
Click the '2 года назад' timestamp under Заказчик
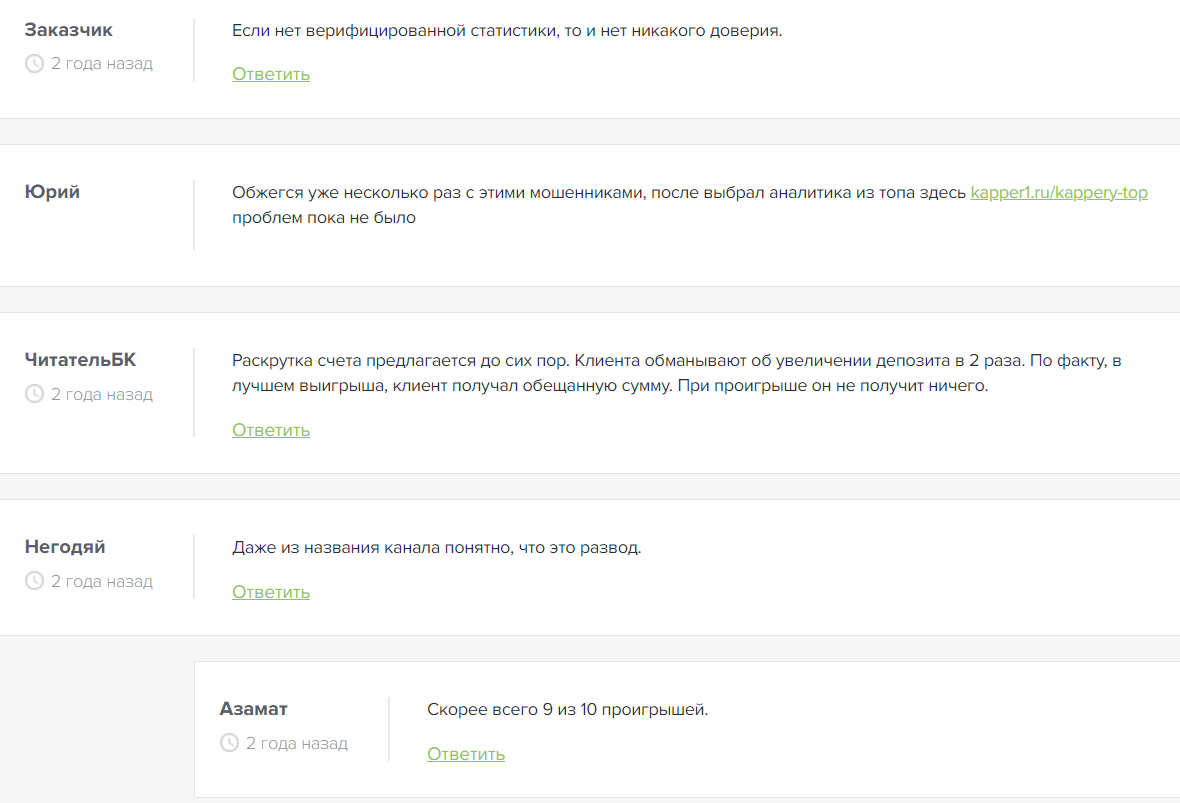click(102, 64)
